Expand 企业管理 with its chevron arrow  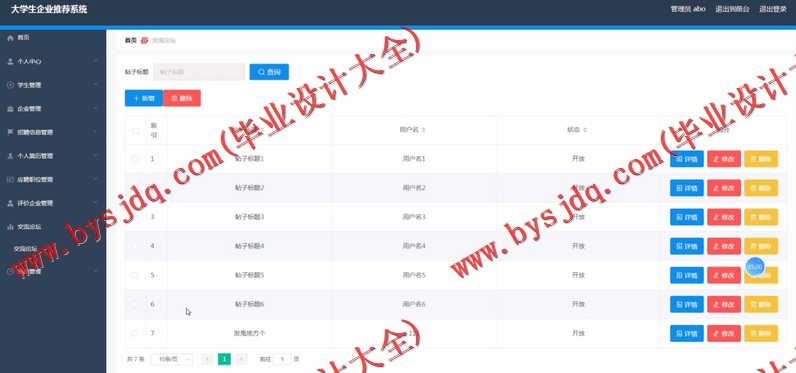[x=95, y=109]
